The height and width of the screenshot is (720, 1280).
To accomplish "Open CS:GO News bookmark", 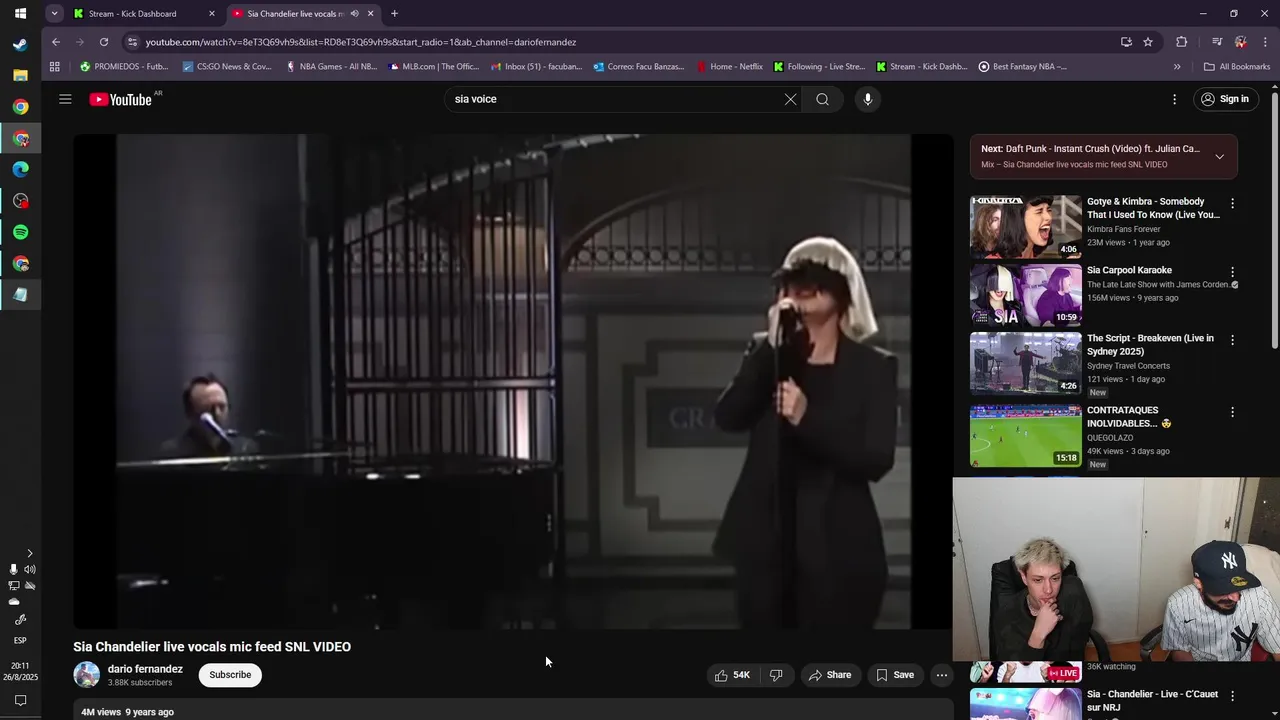I will click(227, 67).
